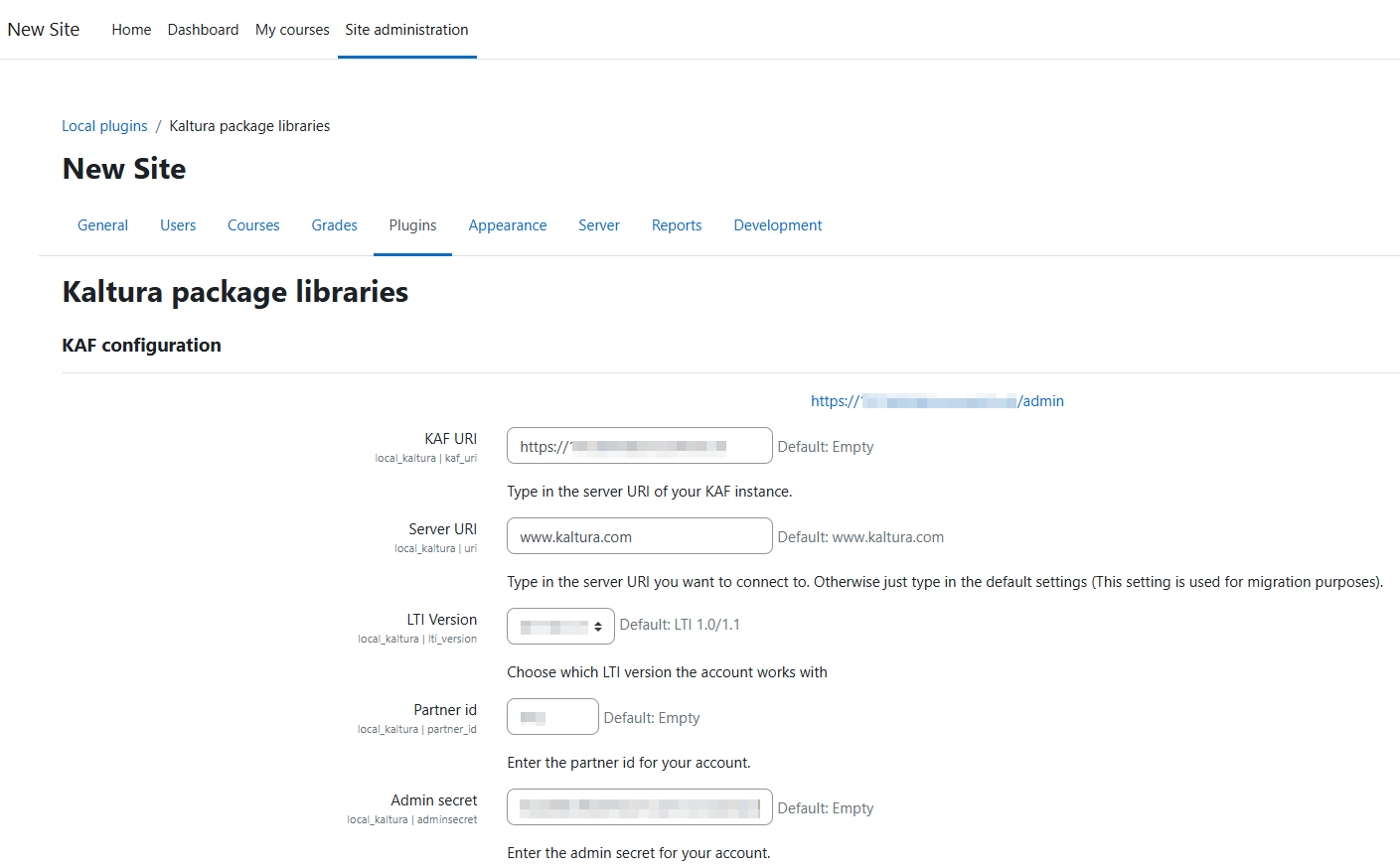Open the LTI Version dropdown

pos(560,627)
